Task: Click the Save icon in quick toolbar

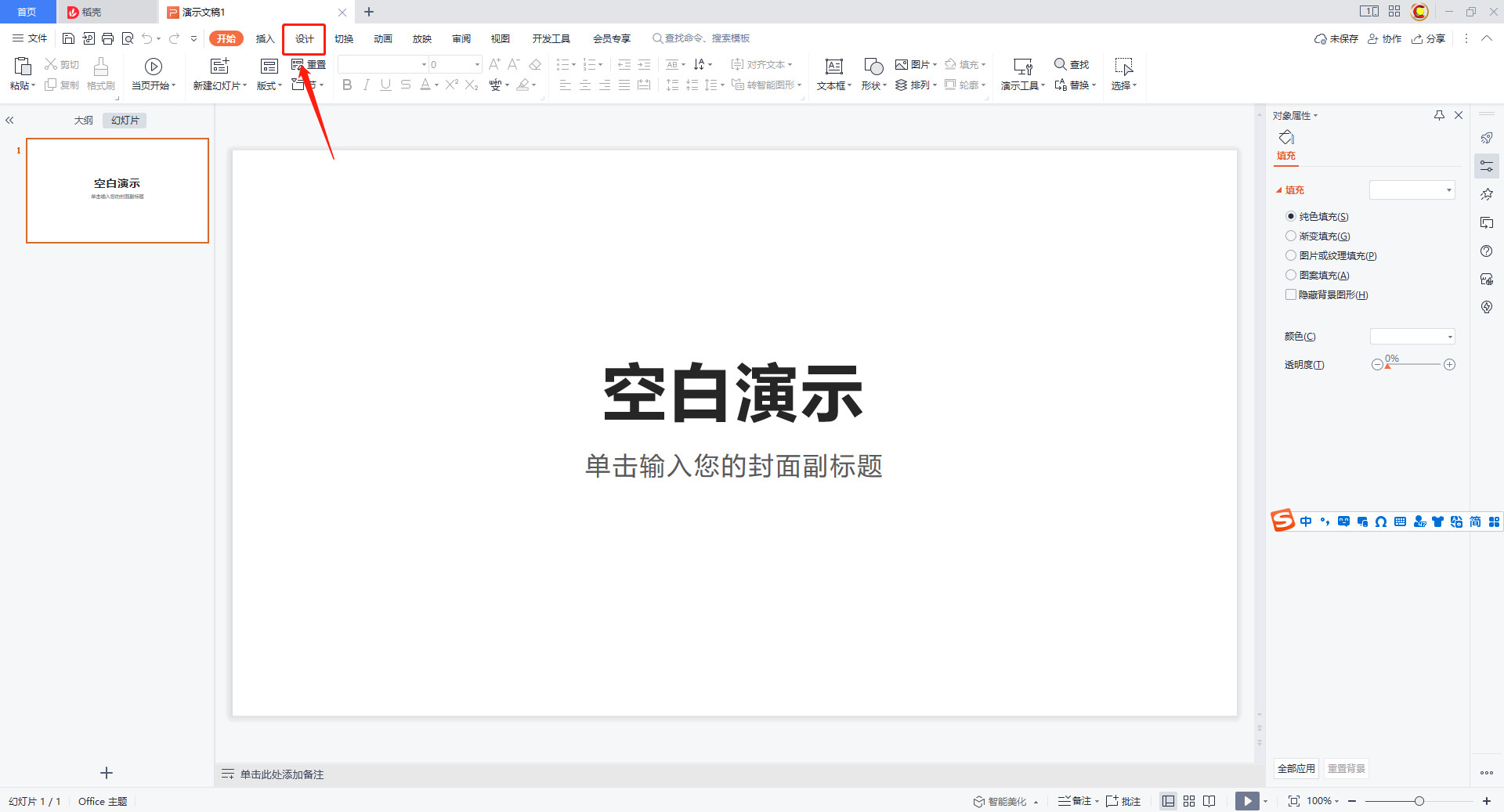Action: tap(68, 38)
